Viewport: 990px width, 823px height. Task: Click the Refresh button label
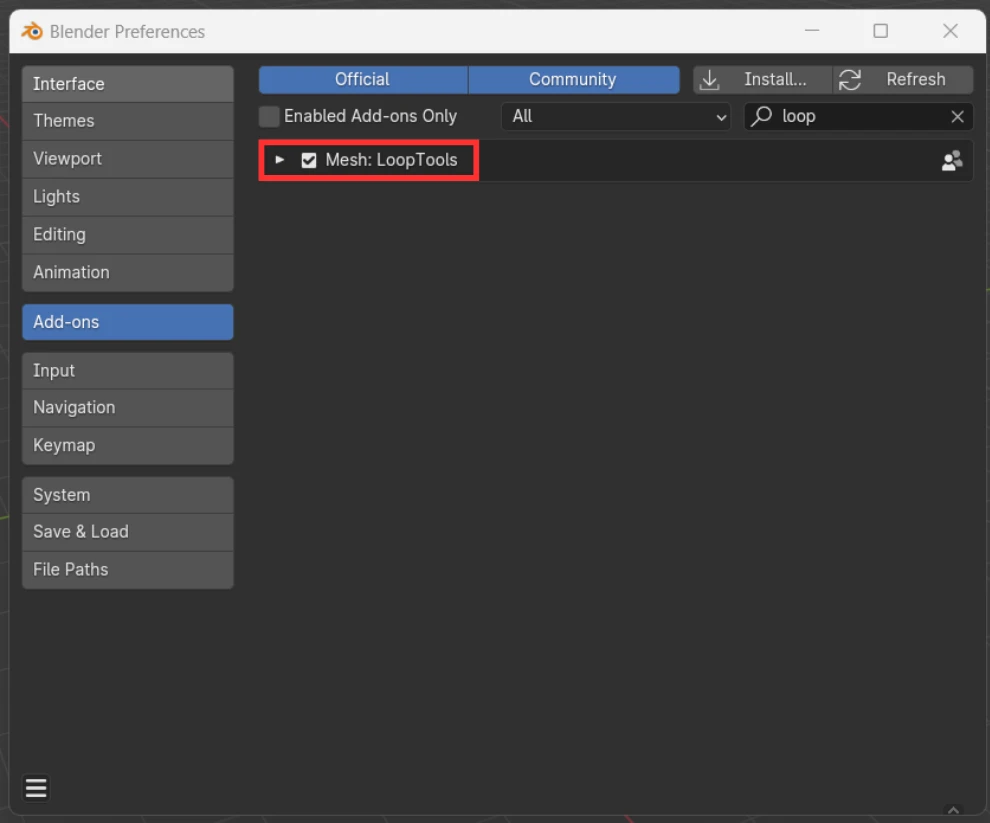pyautogui.click(x=915, y=80)
